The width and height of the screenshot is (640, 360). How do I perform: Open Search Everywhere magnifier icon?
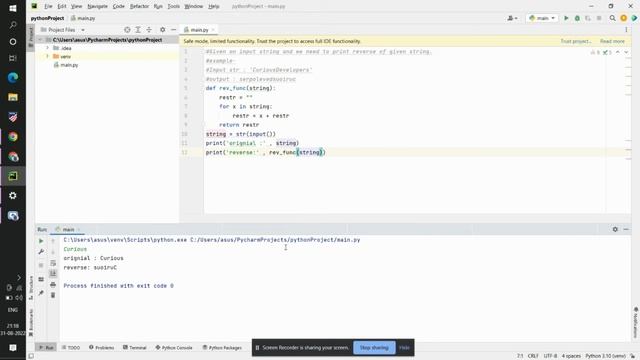point(612,18)
